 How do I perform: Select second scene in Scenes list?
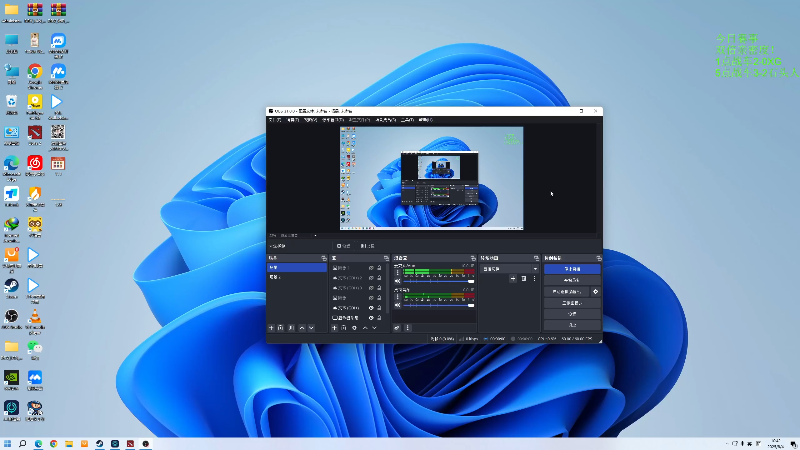tap(297, 277)
